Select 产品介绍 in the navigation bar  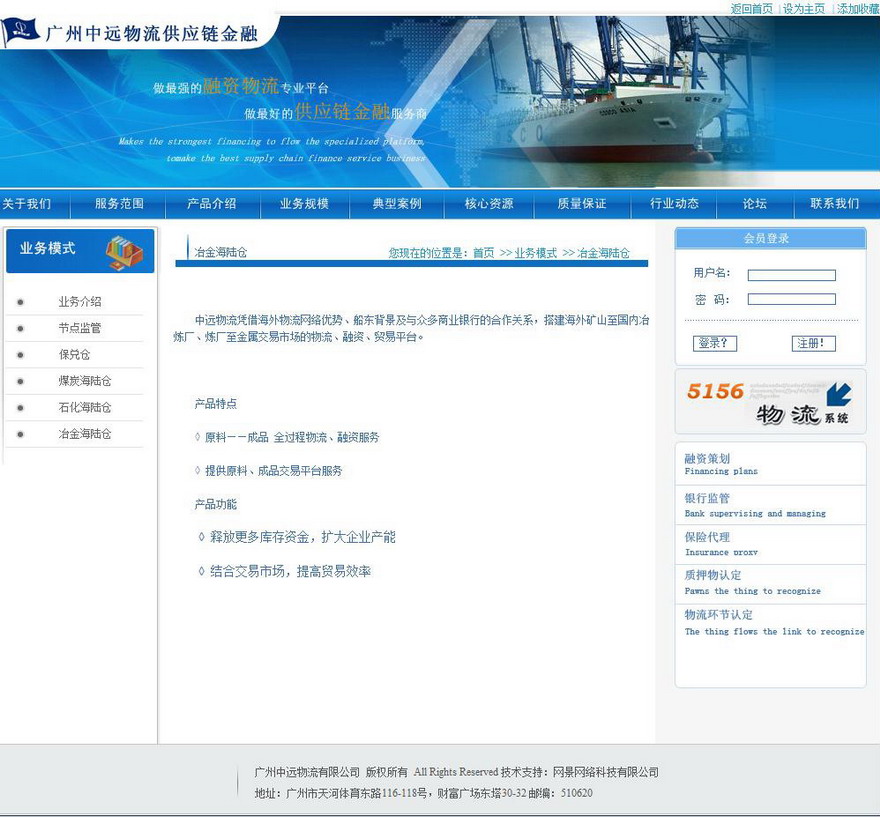(212, 204)
